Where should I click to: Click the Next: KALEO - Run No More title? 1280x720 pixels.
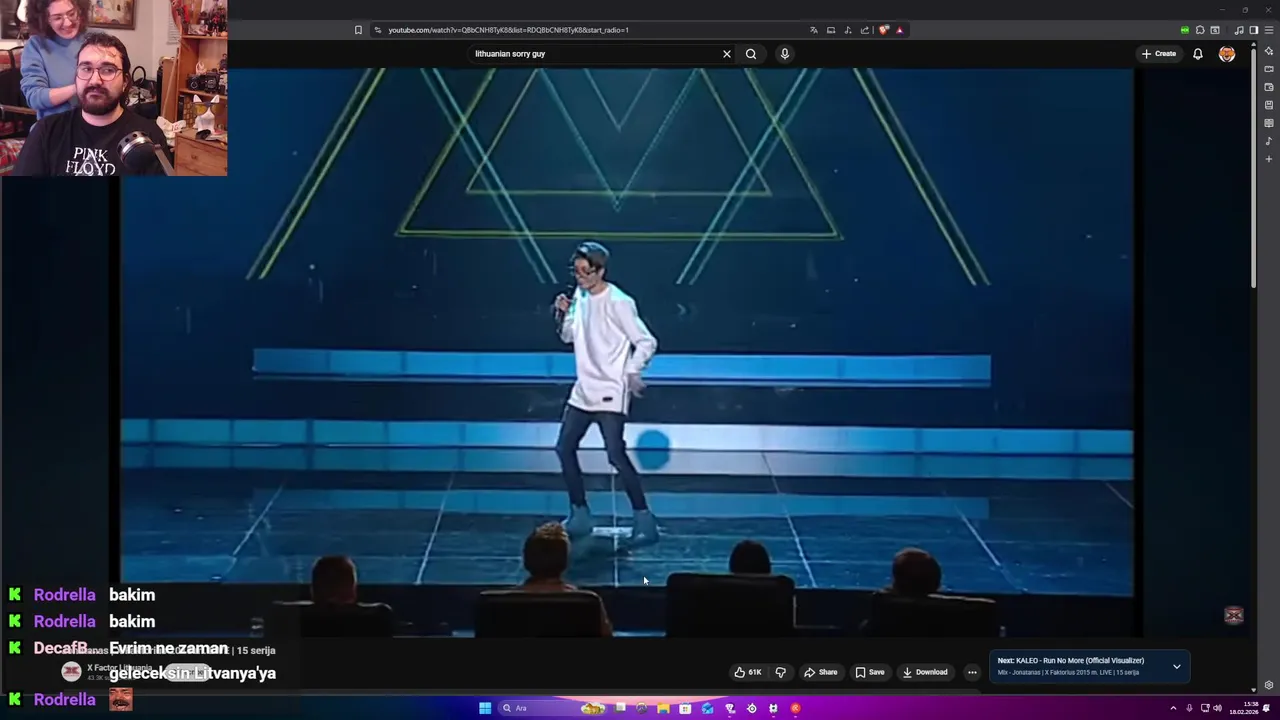1070,661
